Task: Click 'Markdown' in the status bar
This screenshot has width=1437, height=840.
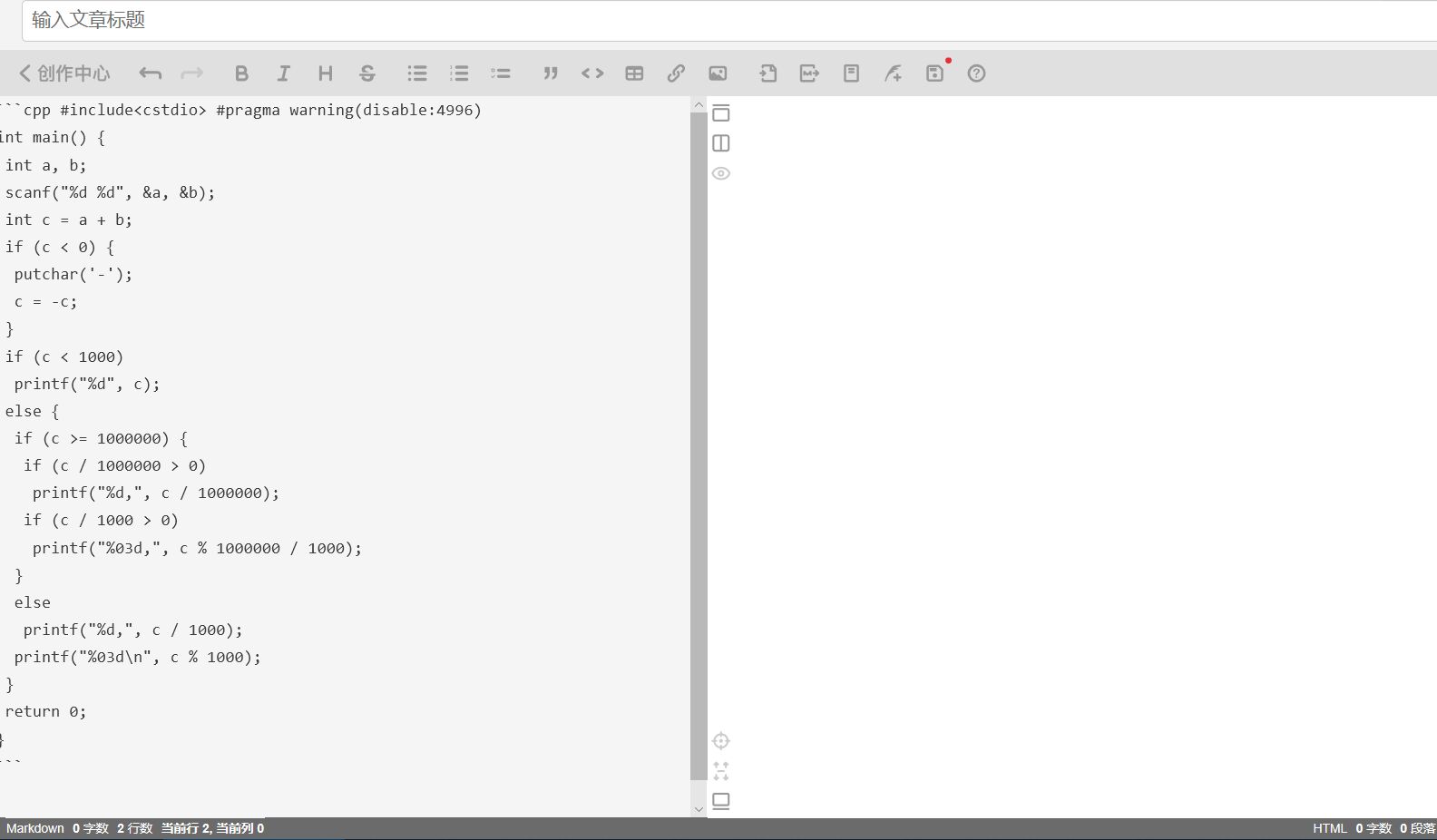Action: [x=35, y=828]
